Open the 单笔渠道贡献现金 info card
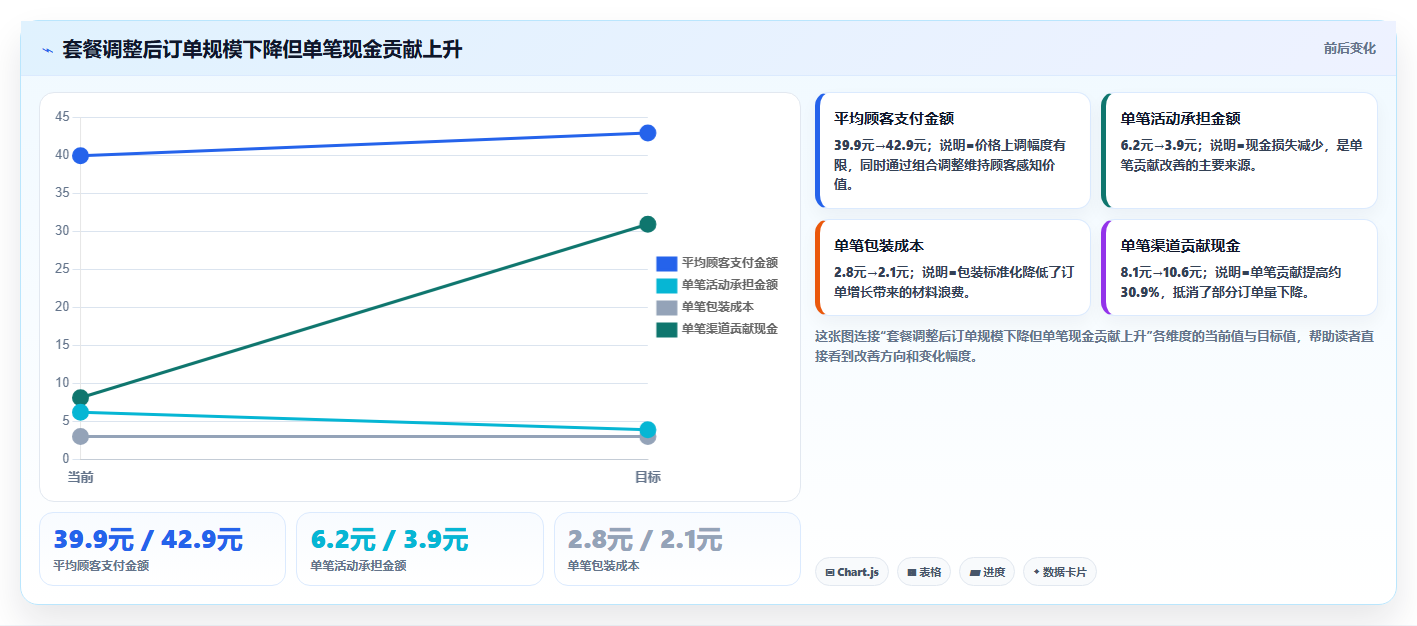The image size is (1417, 626). pos(1239,267)
